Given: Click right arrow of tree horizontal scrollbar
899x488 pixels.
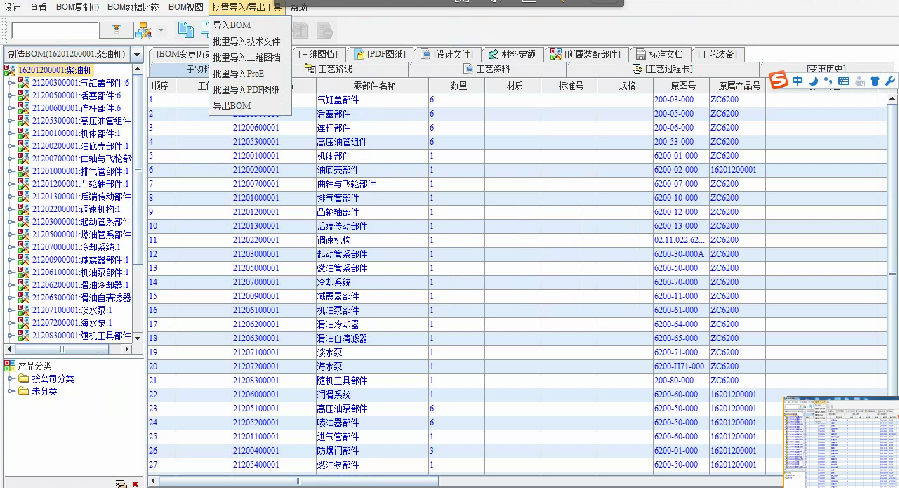Looking at the screenshot, I should [127, 349].
